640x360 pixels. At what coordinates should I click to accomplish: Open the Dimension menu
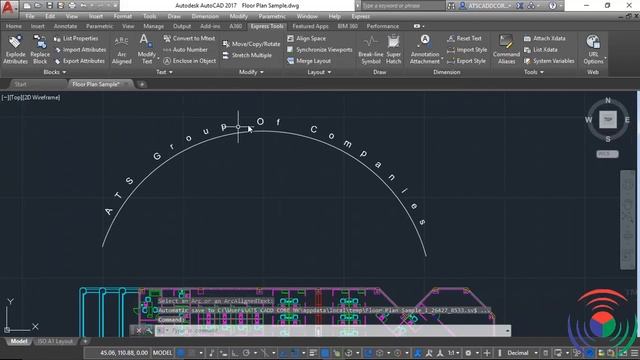(205, 16)
